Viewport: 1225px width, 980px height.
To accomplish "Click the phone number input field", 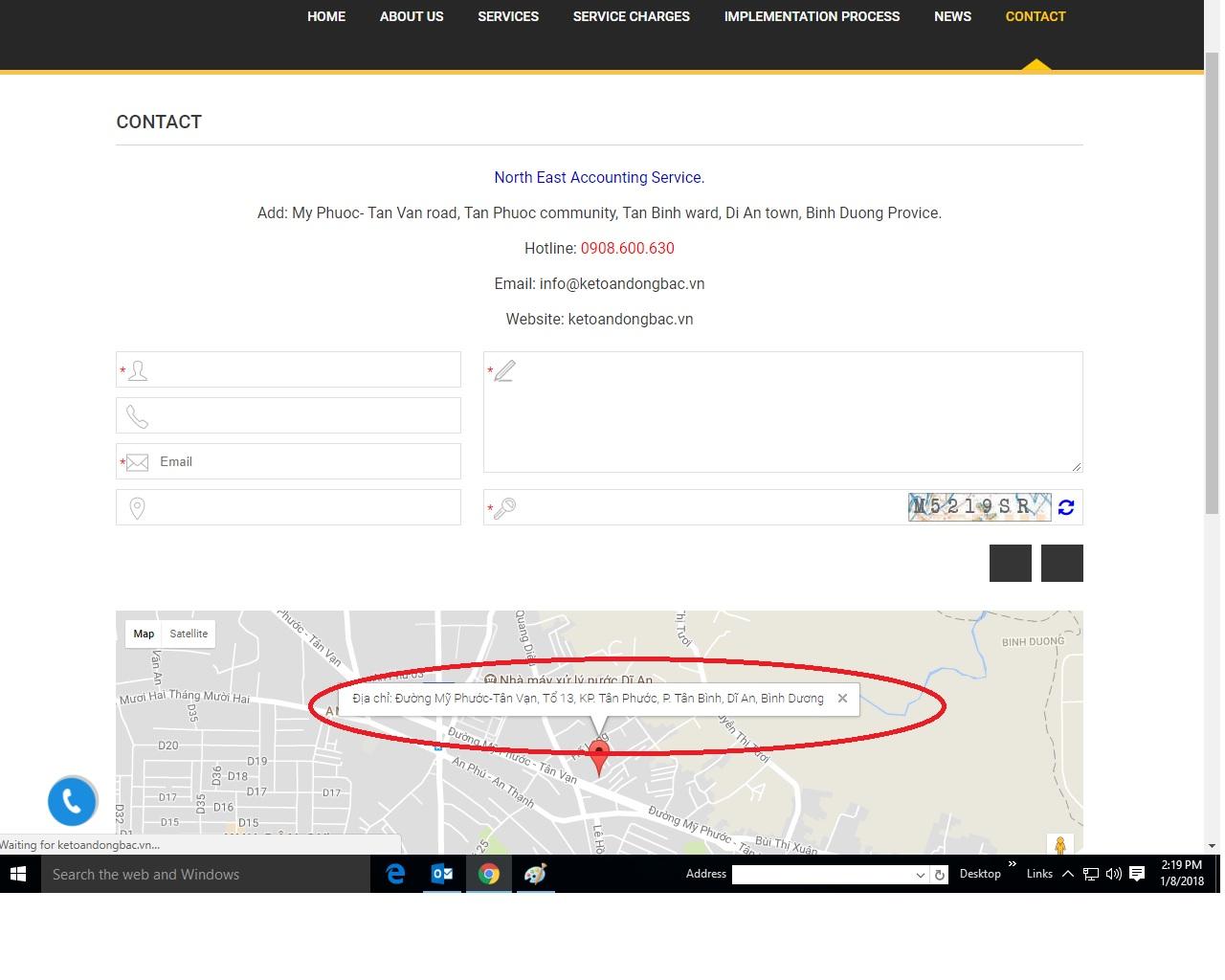I will click(x=288, y=415).
